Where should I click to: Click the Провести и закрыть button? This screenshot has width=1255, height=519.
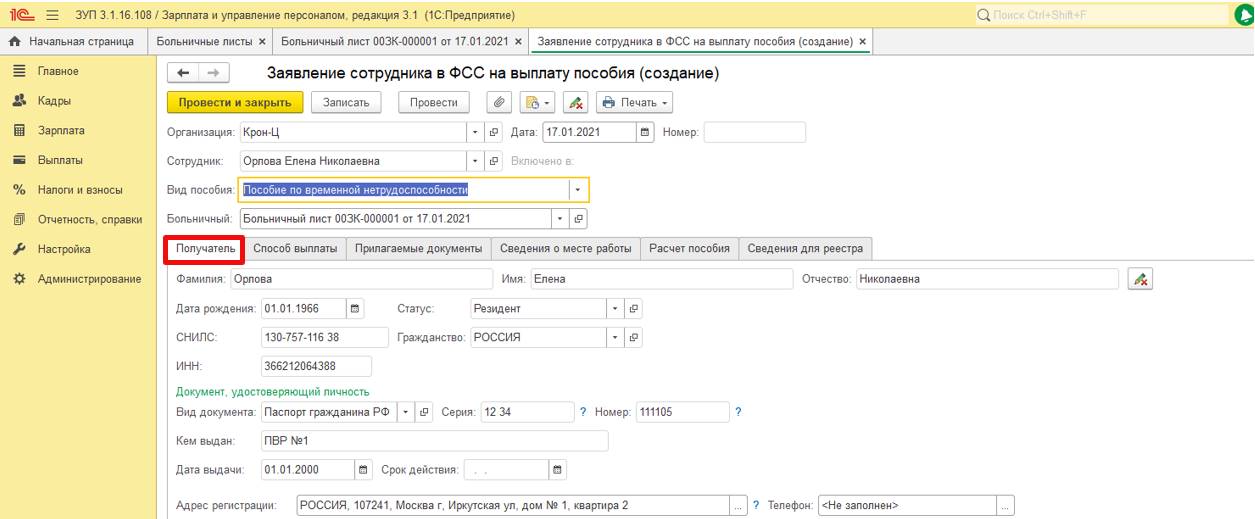tap(234, 102)
